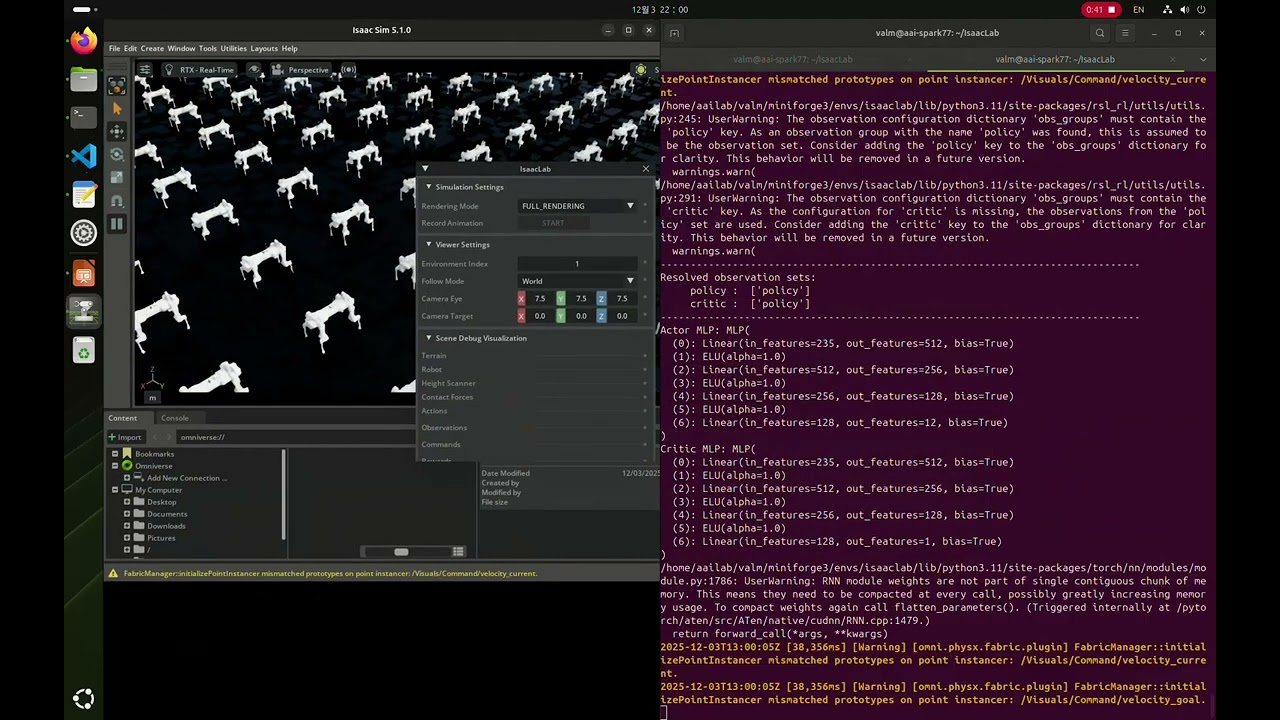Toggle Height Scanner debug visualization
1280x720 pixels.
[x=645, y=384]
